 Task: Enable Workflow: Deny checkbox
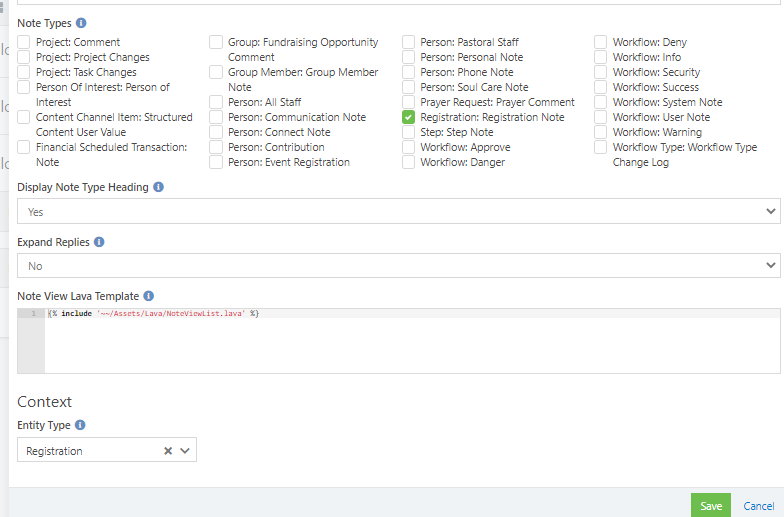(x=600, y=42)
